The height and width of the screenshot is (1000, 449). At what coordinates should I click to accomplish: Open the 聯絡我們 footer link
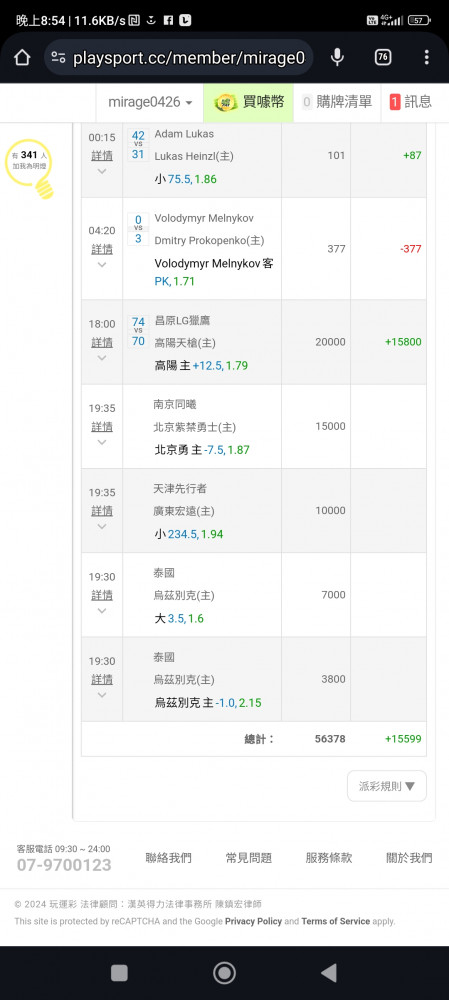click(168, 858)
